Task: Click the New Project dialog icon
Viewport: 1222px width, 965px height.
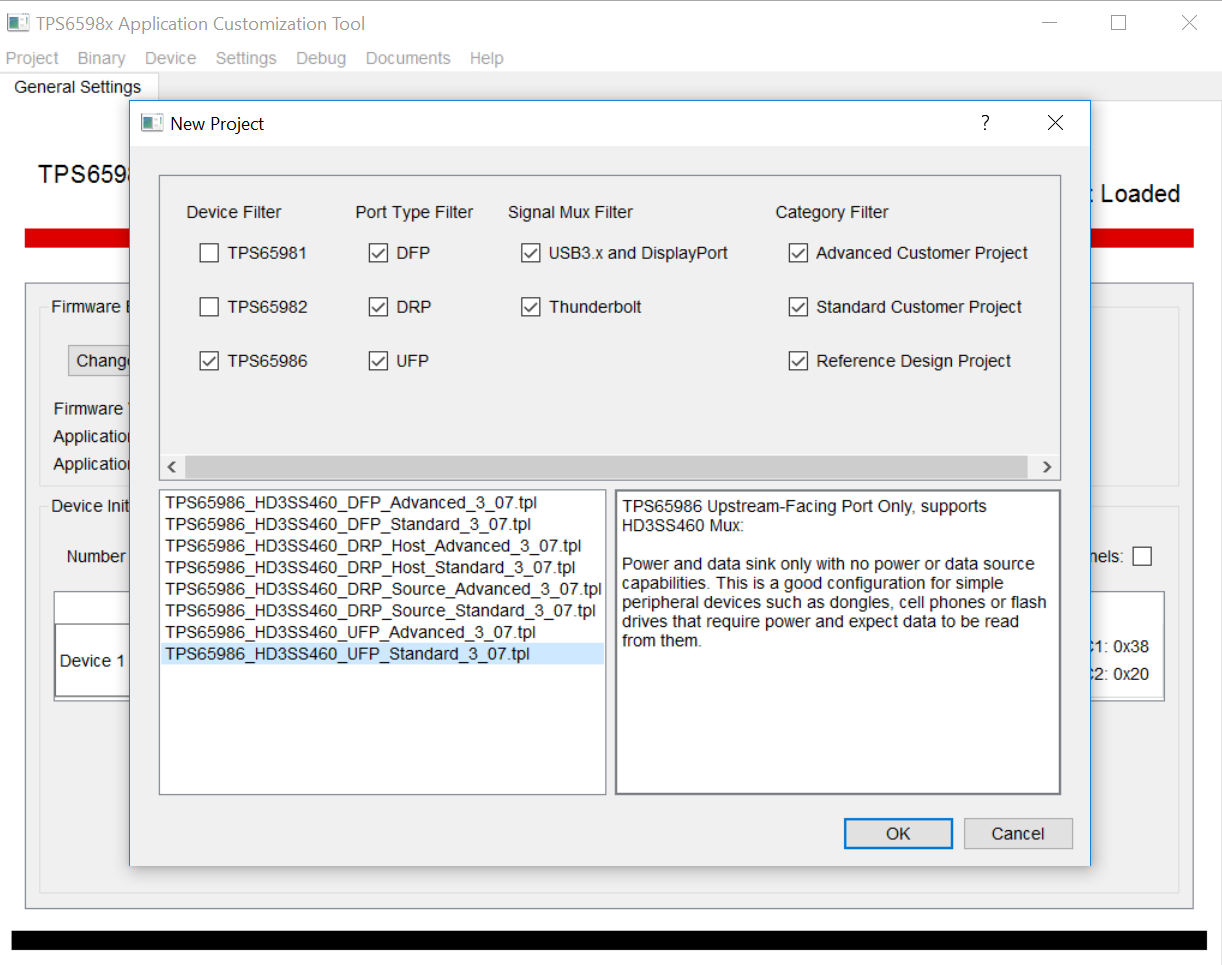Action: [152, 123]
